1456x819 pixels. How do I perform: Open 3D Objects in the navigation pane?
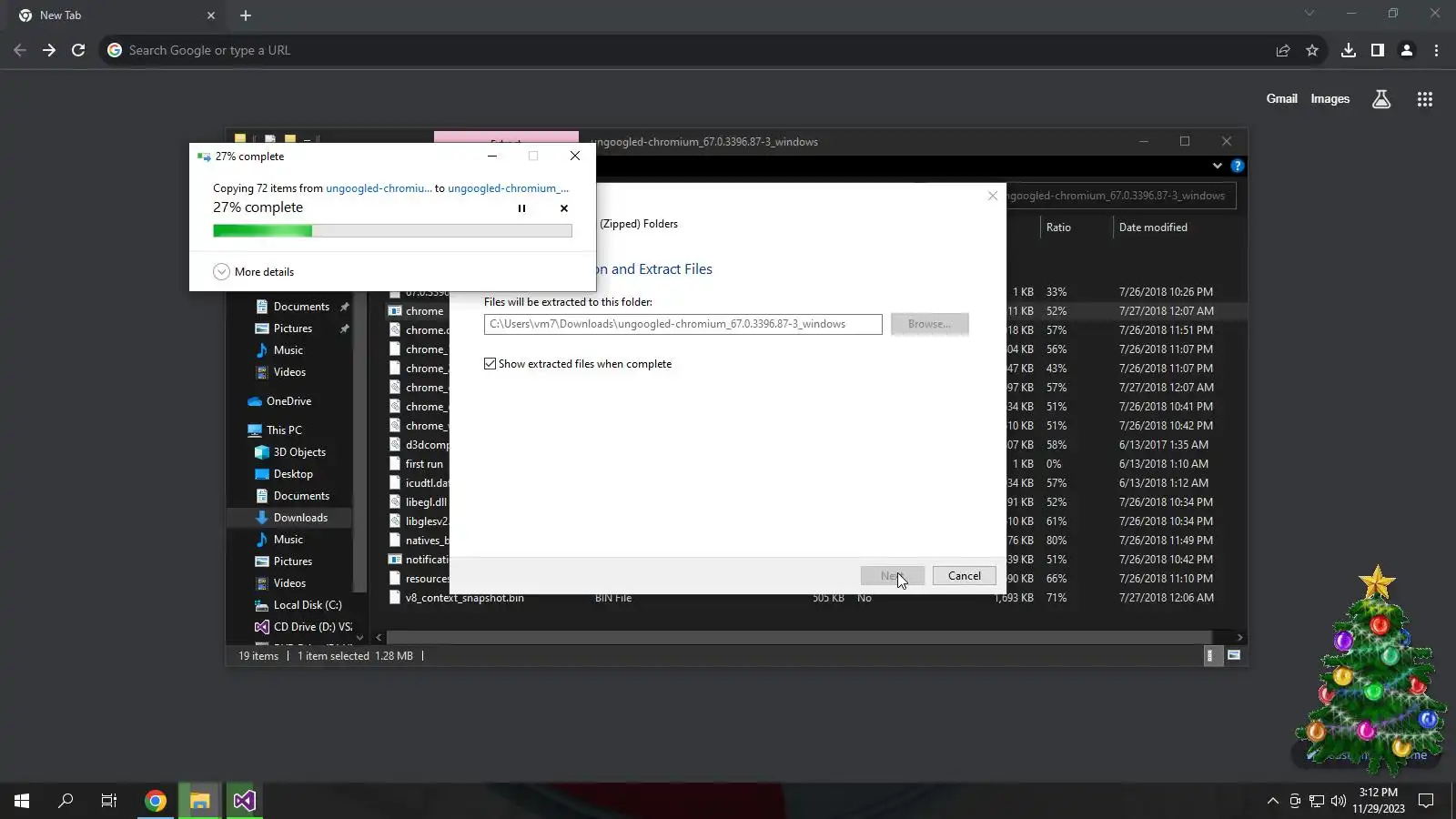[x=299, y=452]
